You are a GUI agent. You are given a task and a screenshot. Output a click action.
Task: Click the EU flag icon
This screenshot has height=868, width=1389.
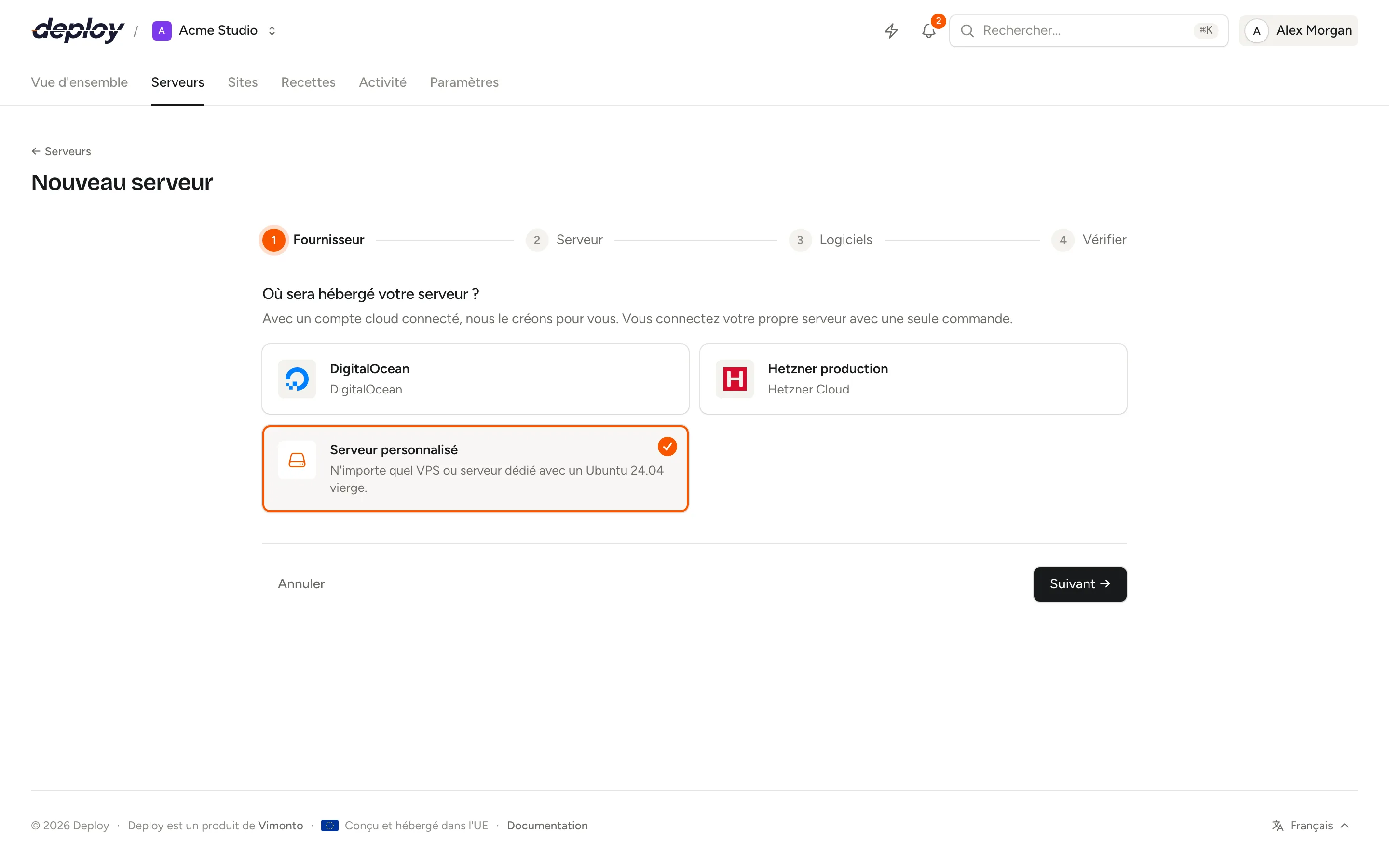(329, 826)
